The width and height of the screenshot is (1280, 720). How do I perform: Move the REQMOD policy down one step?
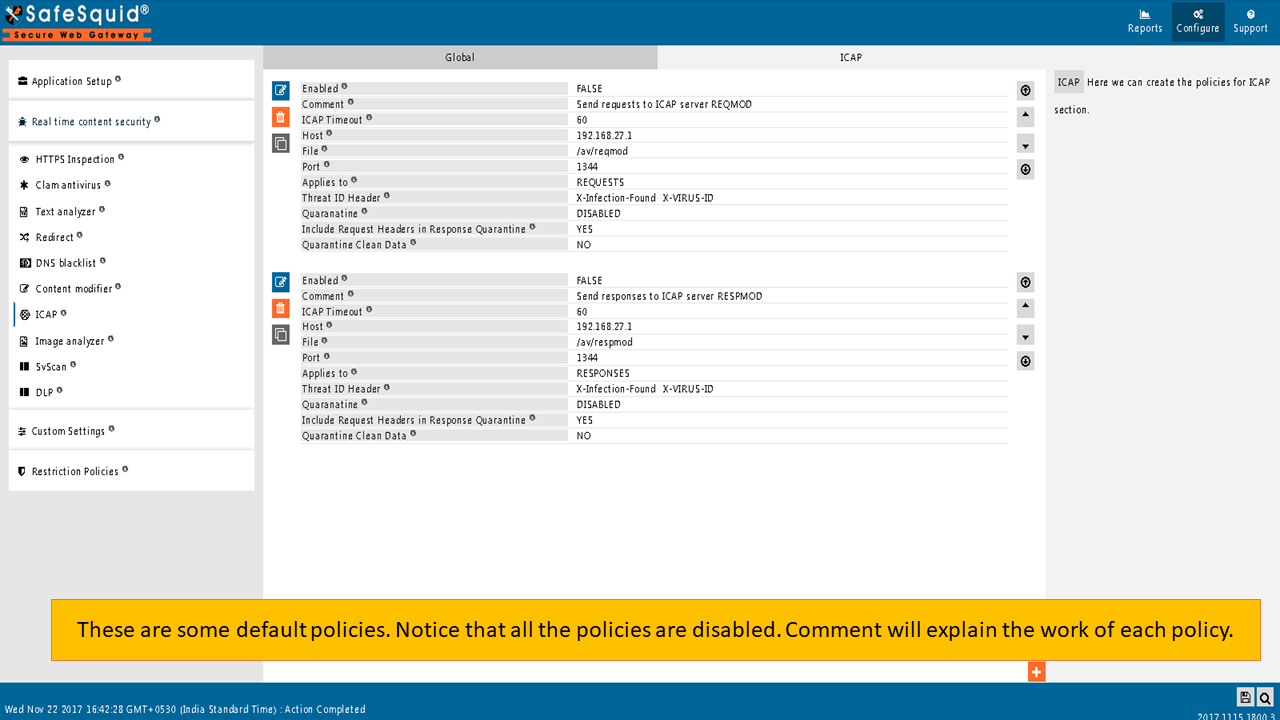tap(1025, 144)
